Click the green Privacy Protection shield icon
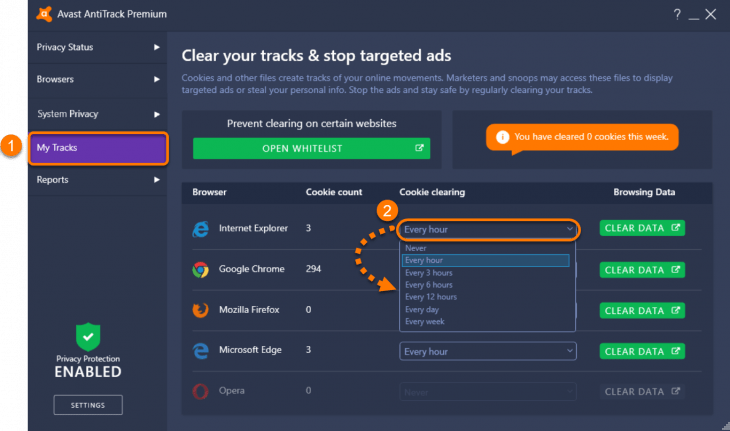Image resolution: width=730 pixels, height=431 pixels. click(x=88, y=337)
